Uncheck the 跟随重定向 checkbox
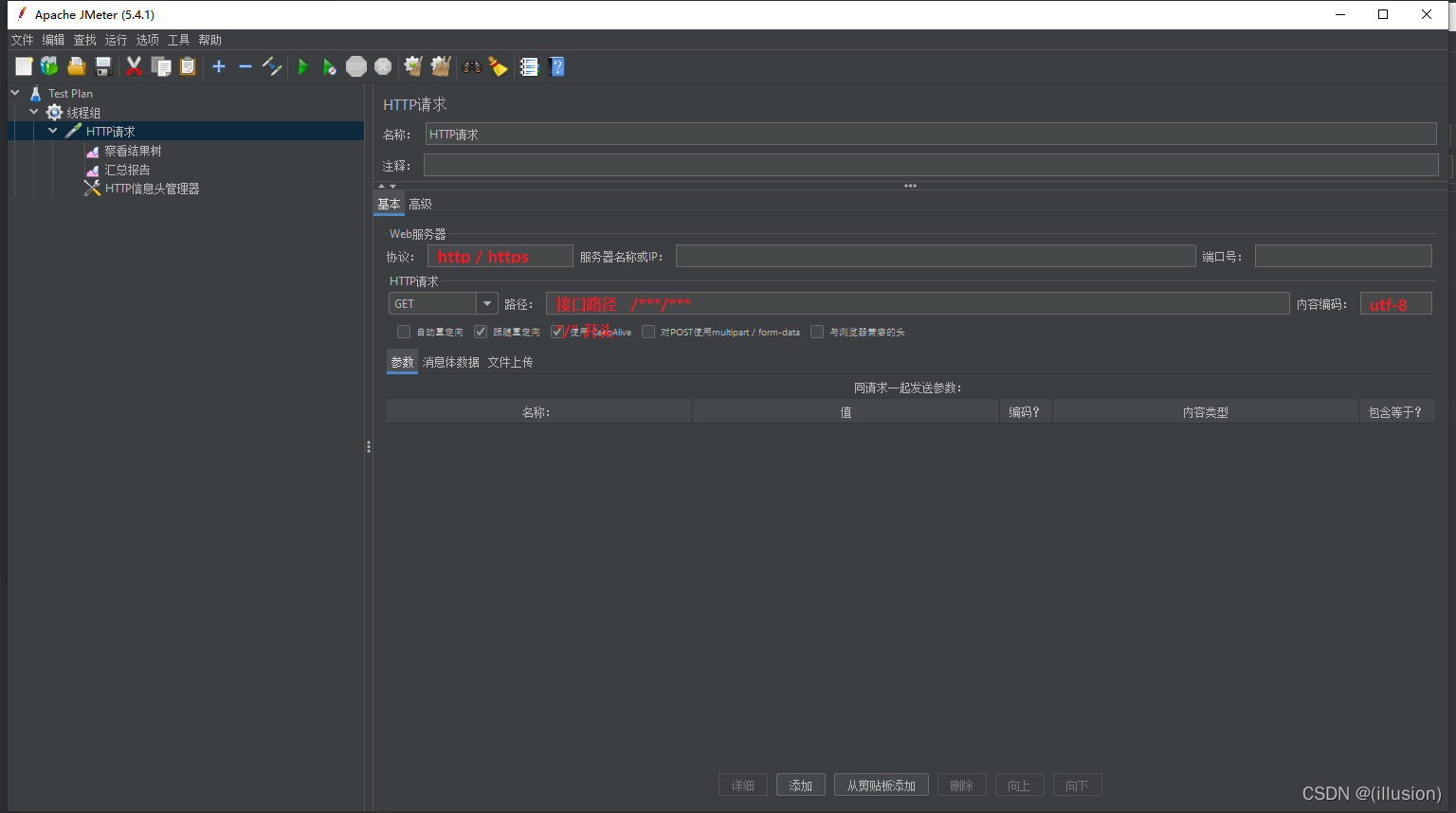The height and width of the screenshot is (813, 1456). (x=481, y=332)
